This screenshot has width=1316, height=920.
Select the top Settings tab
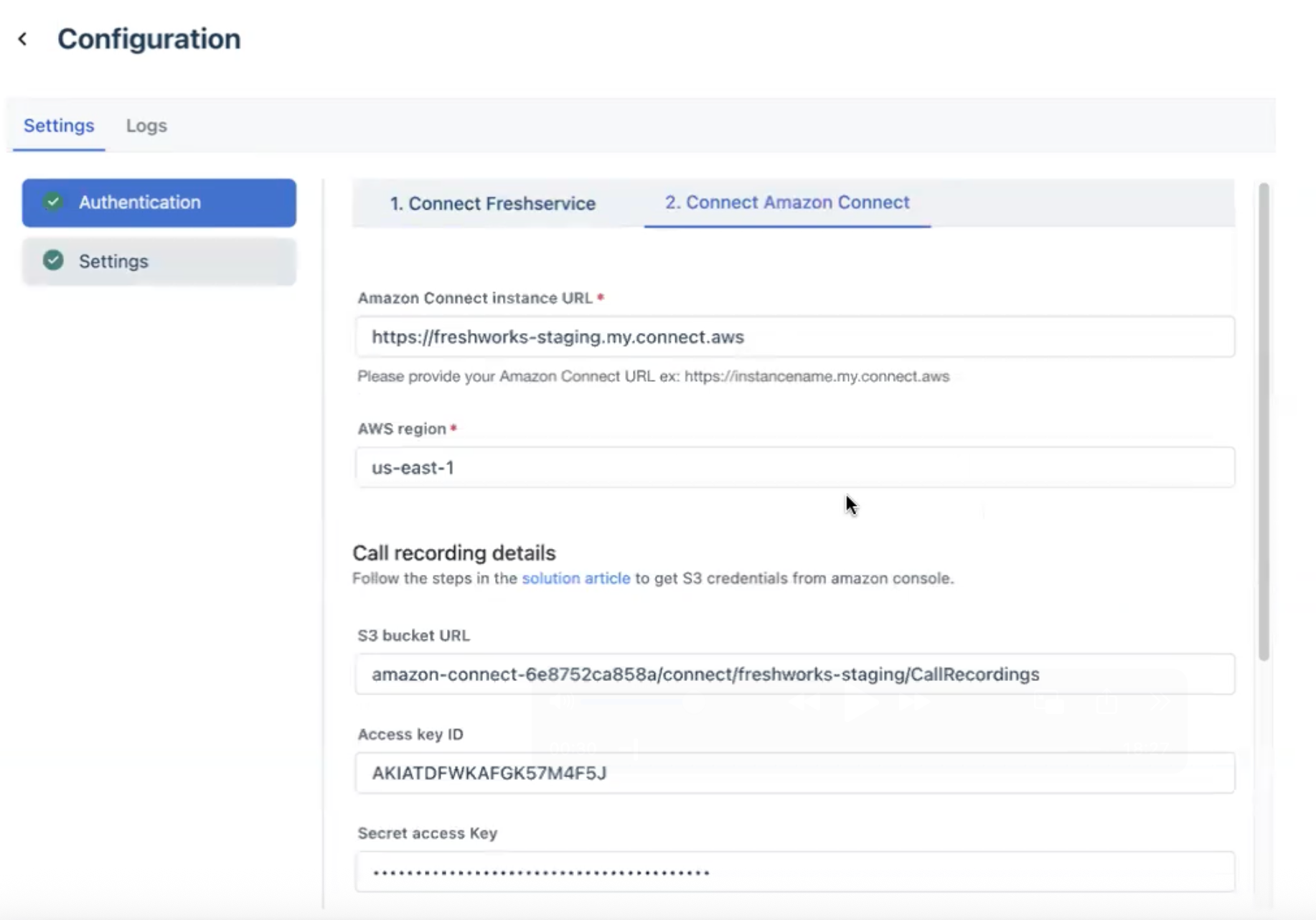coord(59,126)
